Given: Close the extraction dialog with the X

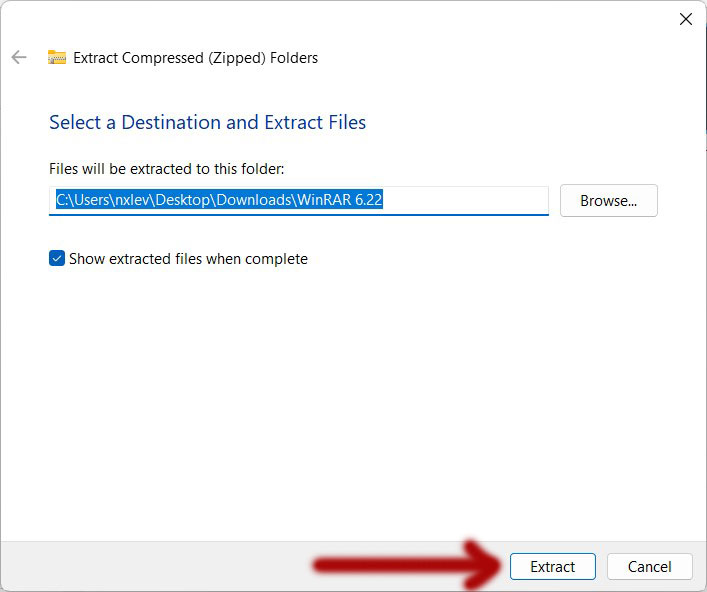Looking at the screenshot, I should (686, 20).
